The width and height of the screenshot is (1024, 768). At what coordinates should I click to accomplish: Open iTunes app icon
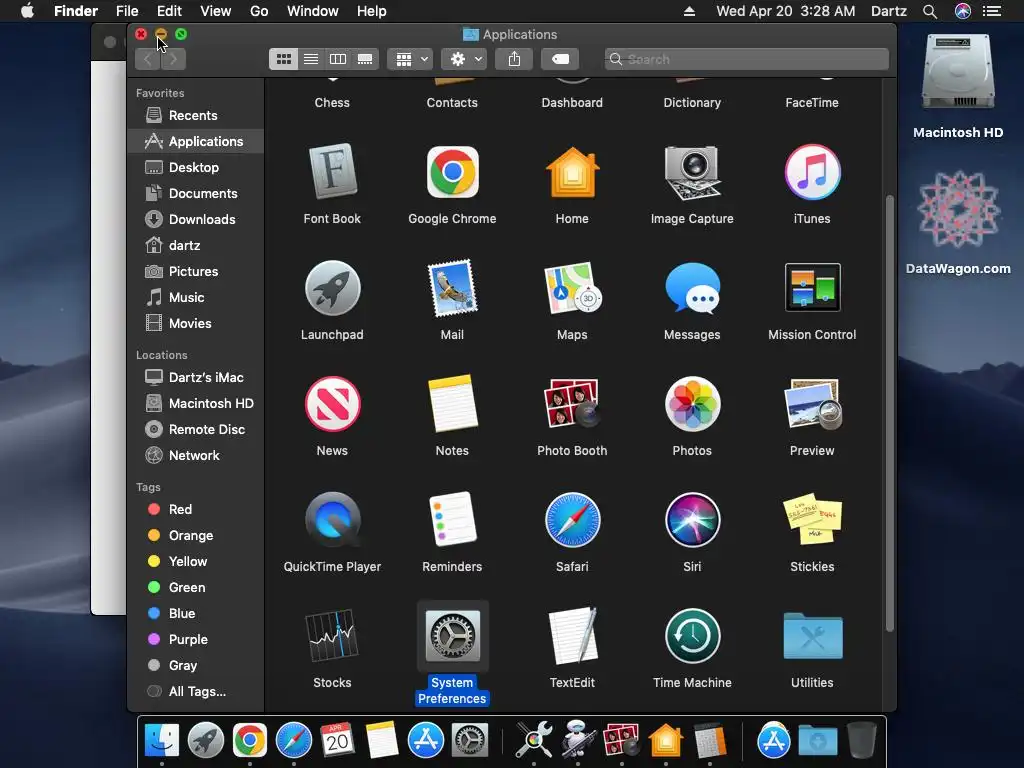812,172
